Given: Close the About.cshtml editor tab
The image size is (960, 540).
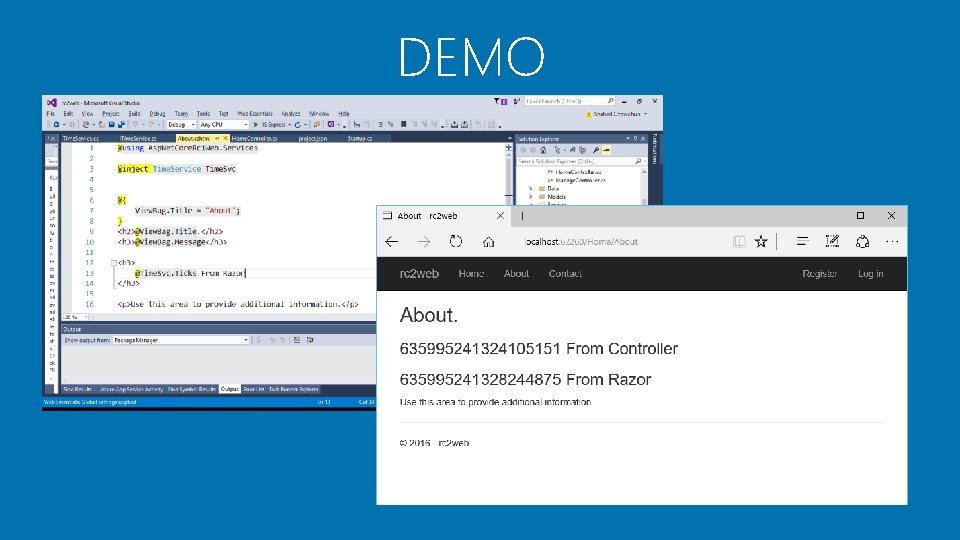Looking at the screenshot, I should pyautogui.click(x=225, y=138).
